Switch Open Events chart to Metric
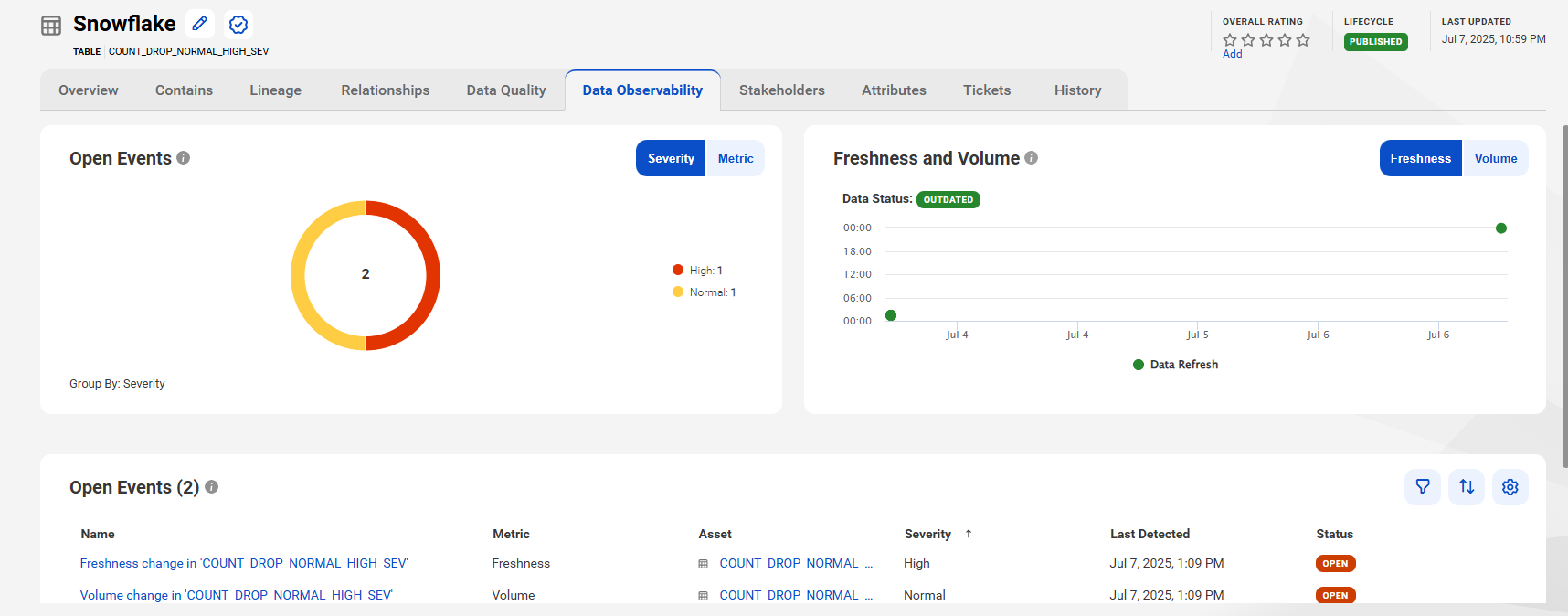This screenshot has height=616, width=1568. point(736,158)
